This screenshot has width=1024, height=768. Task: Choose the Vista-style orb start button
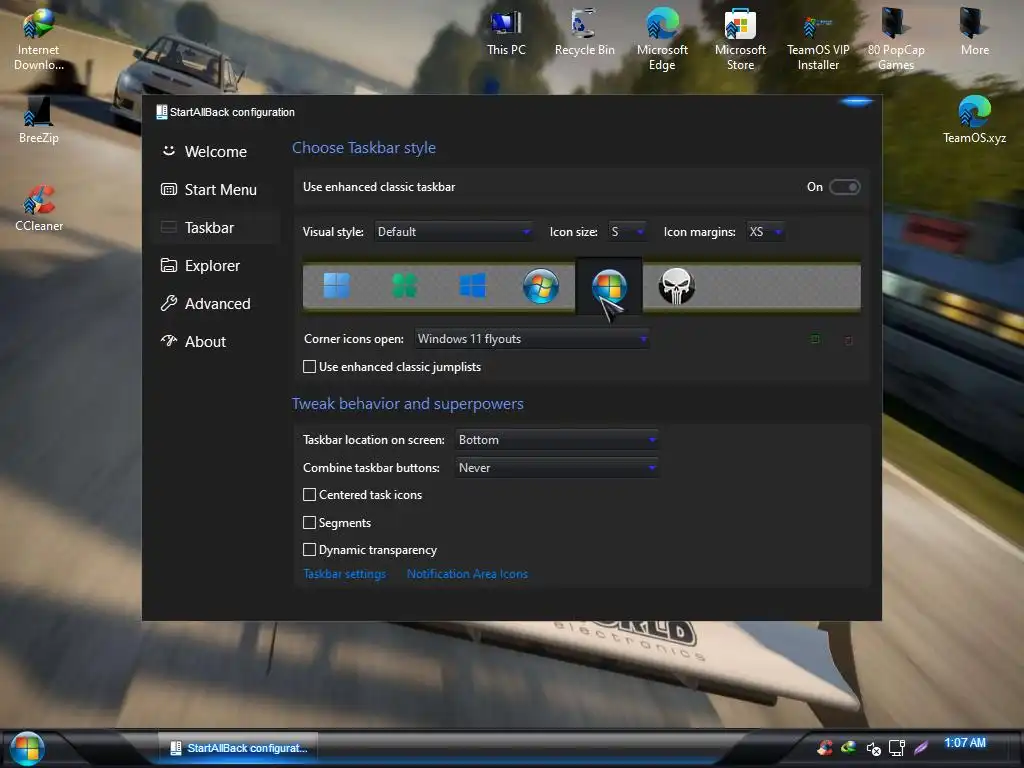pyautogui.click(x=609, y=286)
